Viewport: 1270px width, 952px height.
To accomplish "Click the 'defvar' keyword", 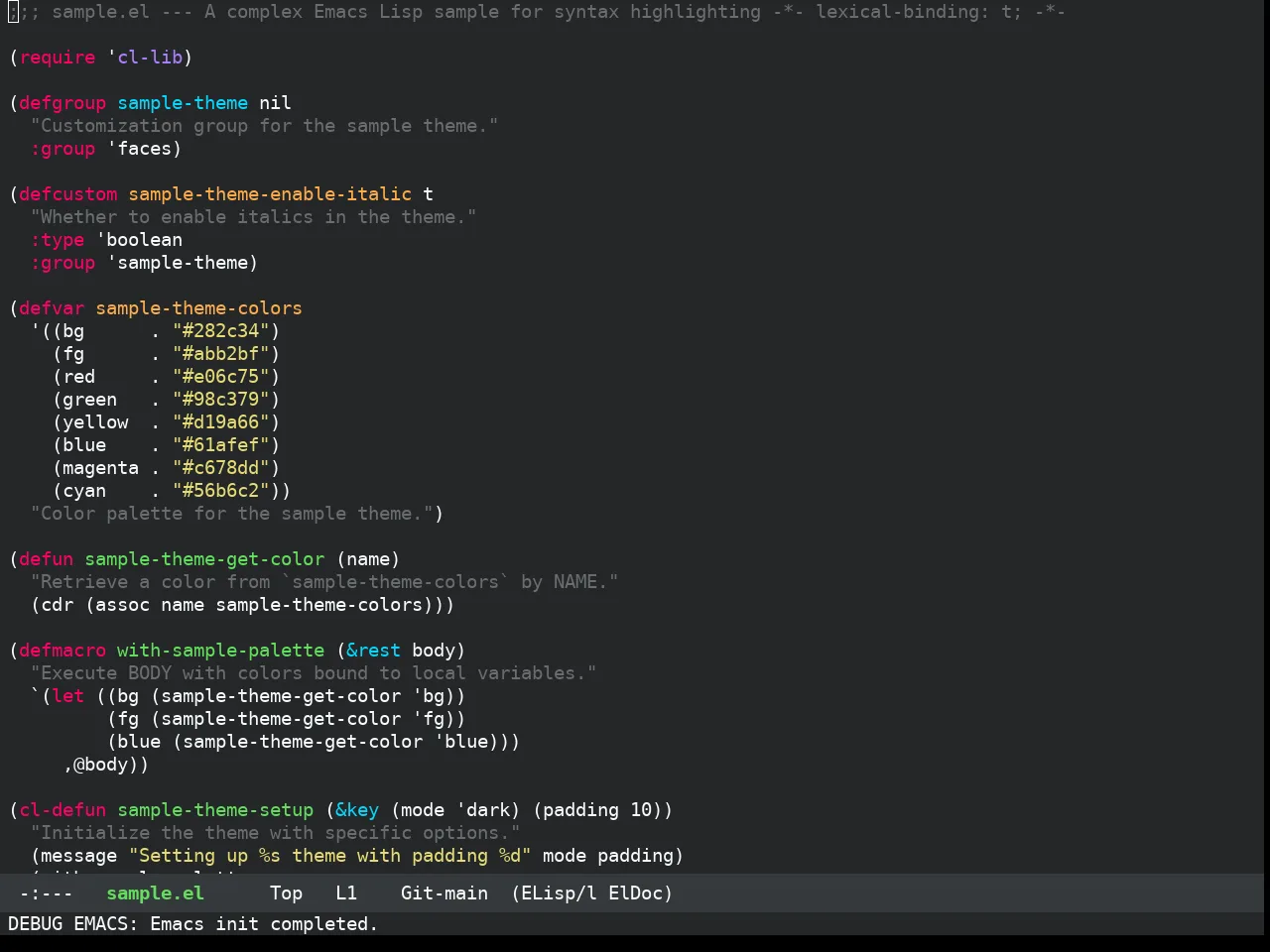I will click(52, 308).
